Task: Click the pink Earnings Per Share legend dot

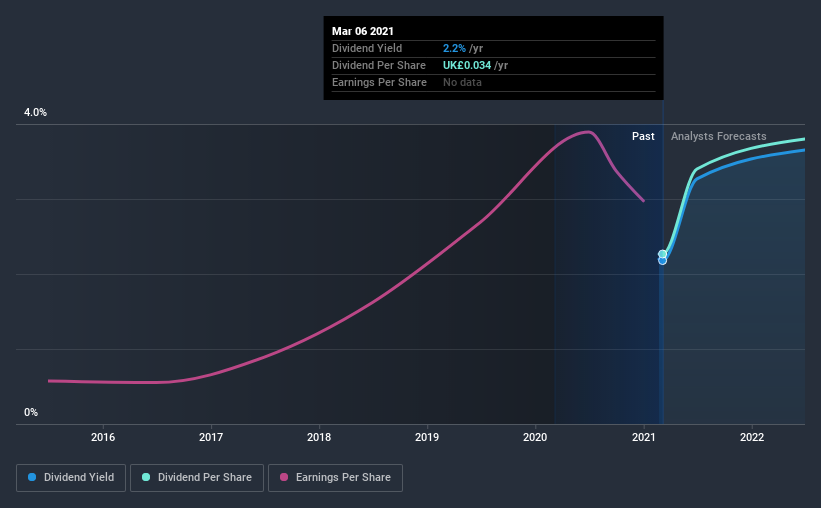Action: pyautogui.click(x=284, y=477)
